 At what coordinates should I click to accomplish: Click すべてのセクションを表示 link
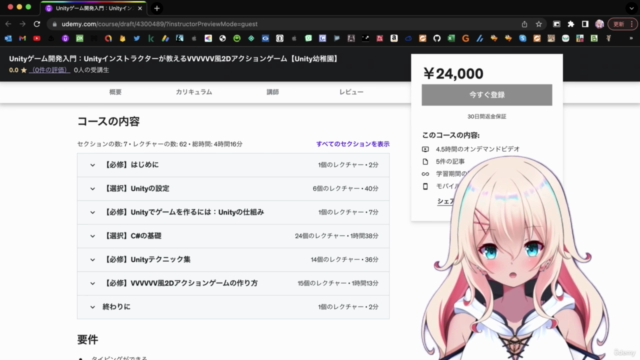click(353, 144)
